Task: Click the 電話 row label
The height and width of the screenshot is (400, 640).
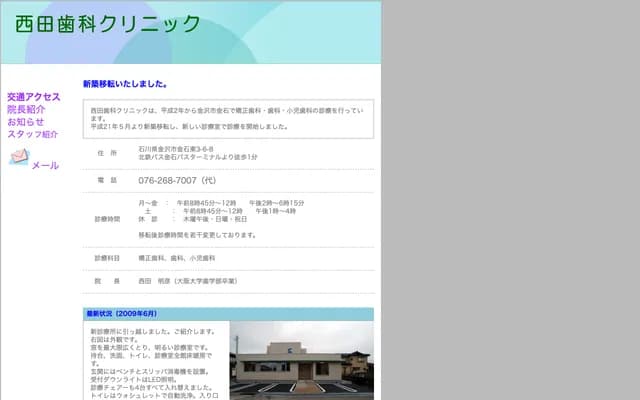Action: coord(107,180)
